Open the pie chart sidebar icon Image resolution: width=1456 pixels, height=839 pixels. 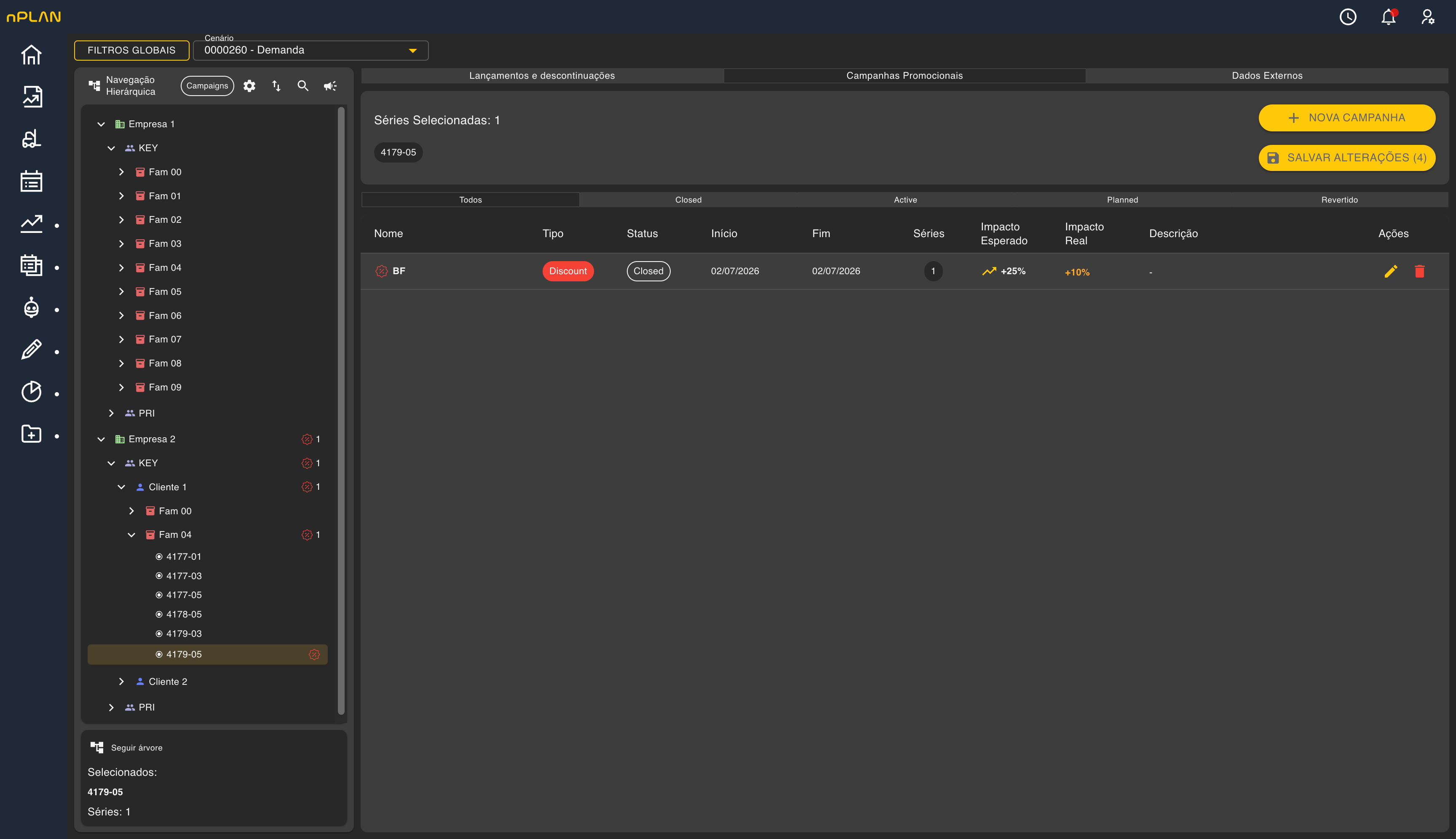[x=31, y=392]
